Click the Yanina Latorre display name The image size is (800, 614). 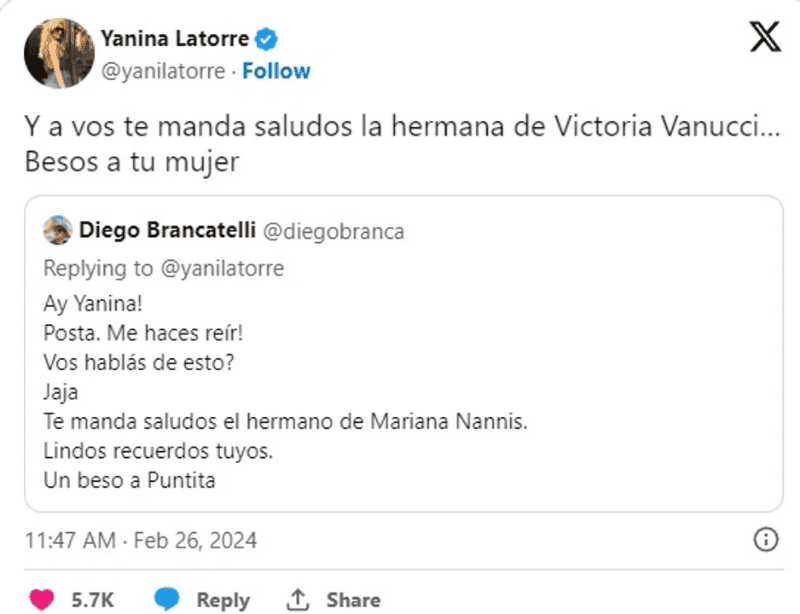click(175, 39)
